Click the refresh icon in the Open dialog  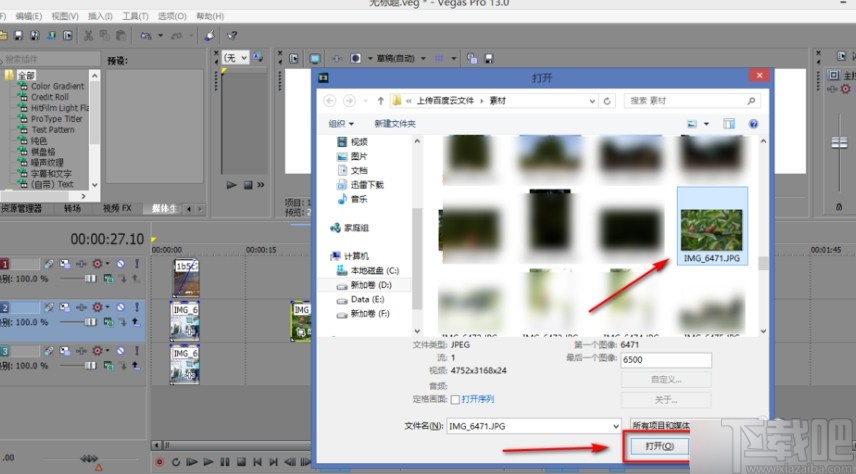pyautogui.click(x=607, y=101)
